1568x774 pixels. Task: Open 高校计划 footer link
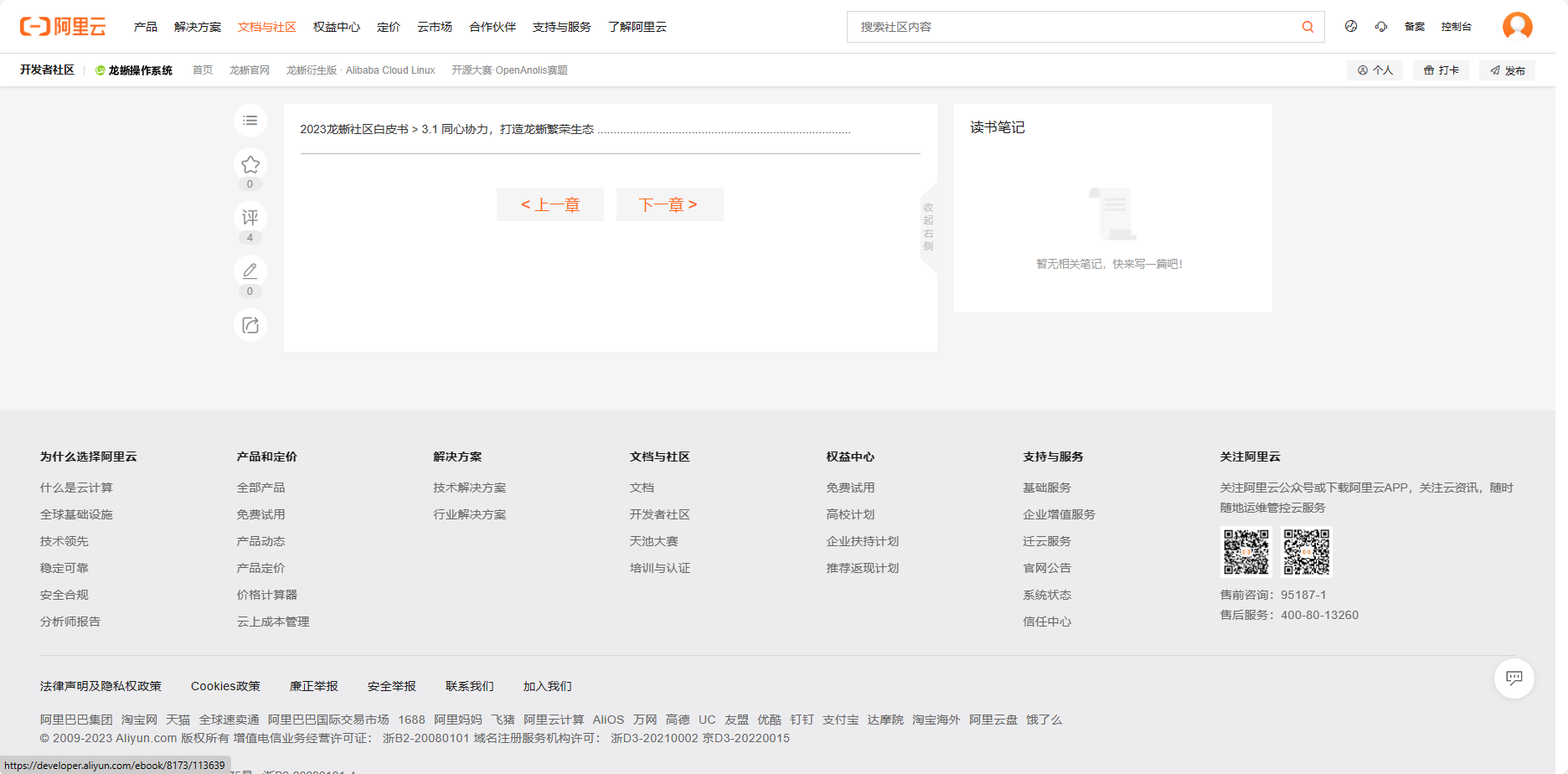click(850, 514)
